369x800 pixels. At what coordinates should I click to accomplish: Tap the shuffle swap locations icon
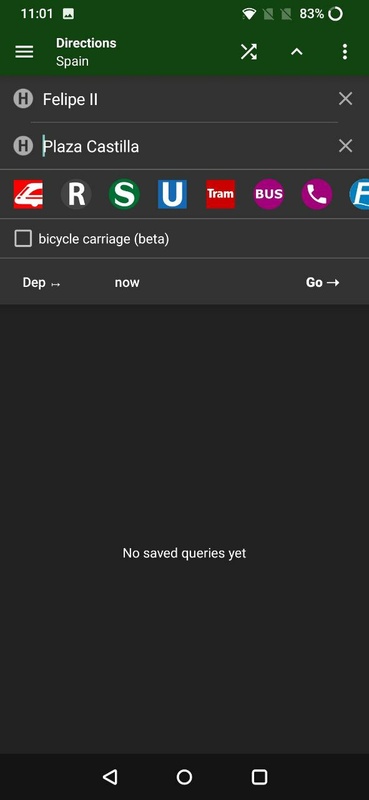[249, 52]
